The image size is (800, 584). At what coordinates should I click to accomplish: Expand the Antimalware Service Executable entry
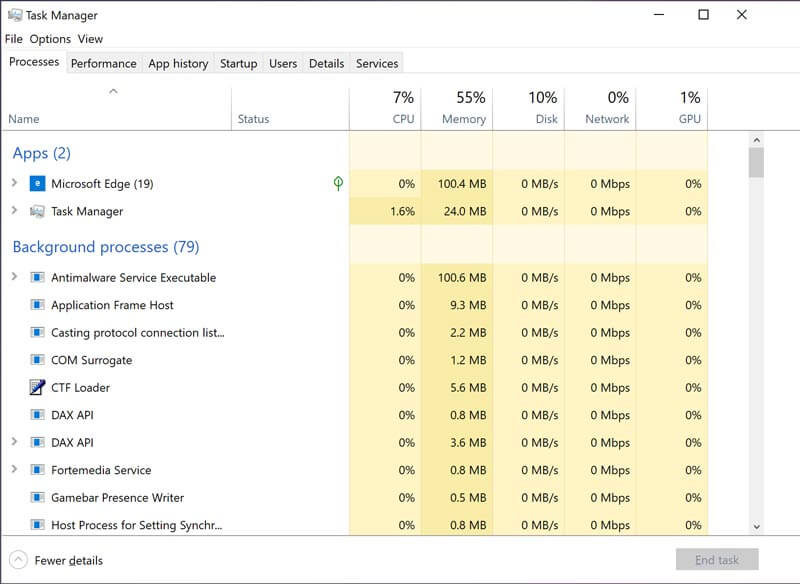pyautogui.click(x=14, y=276)
